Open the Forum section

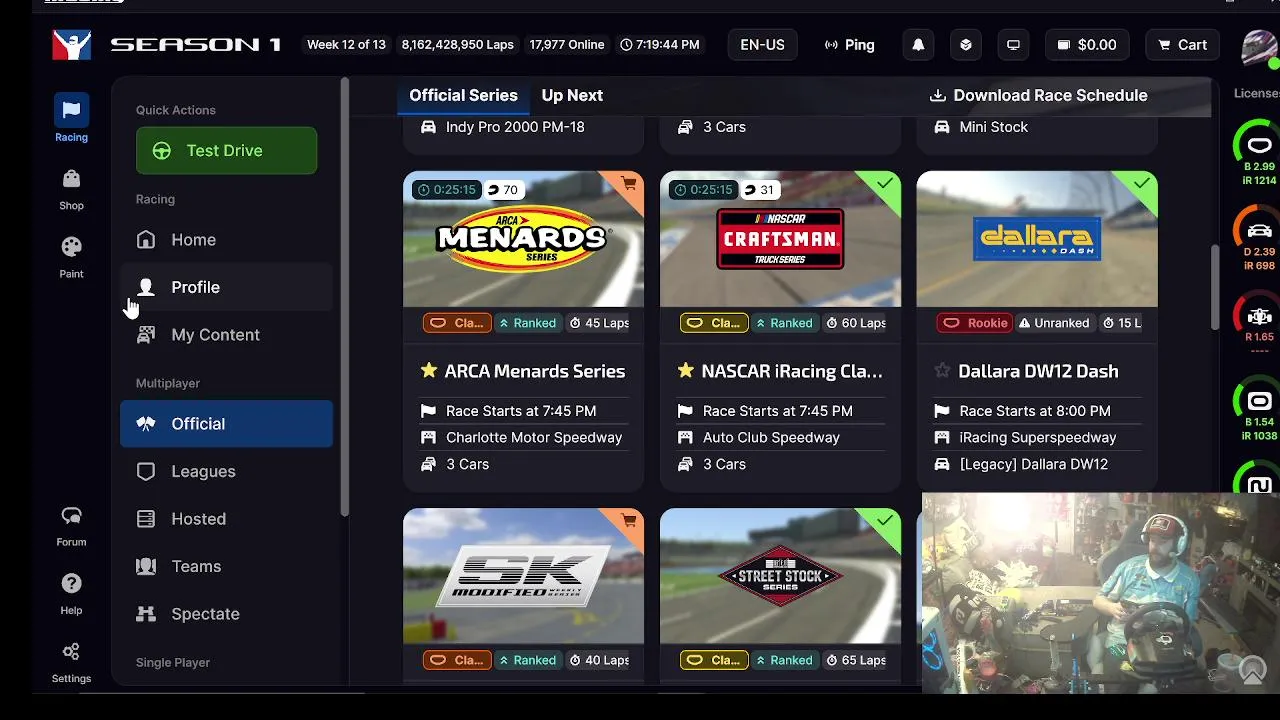coord(71,525)
